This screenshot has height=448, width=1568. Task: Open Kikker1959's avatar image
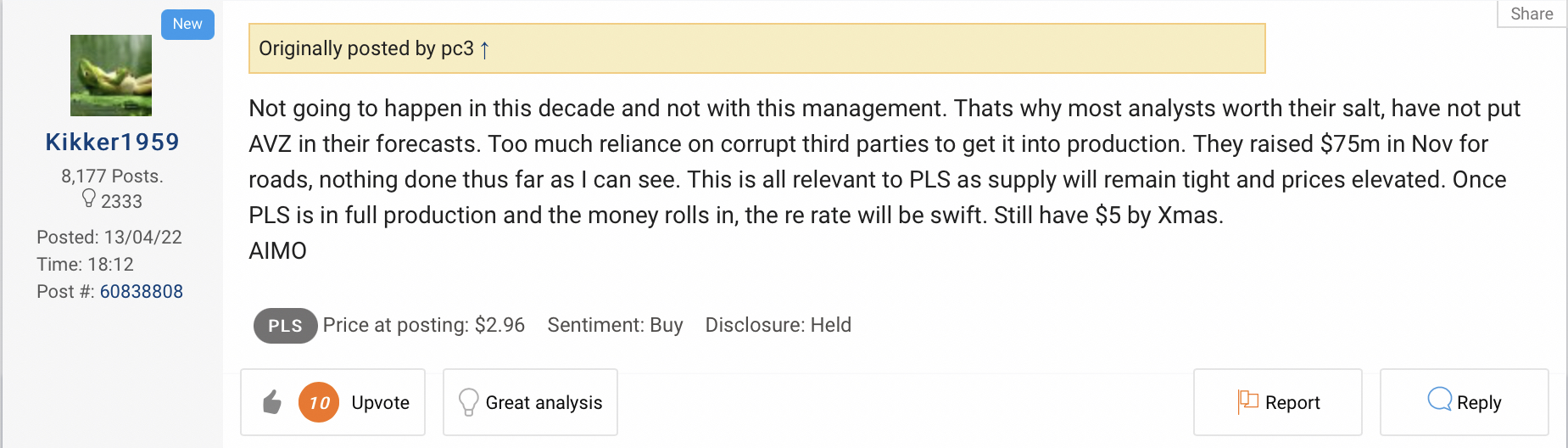tap(111, 76)
